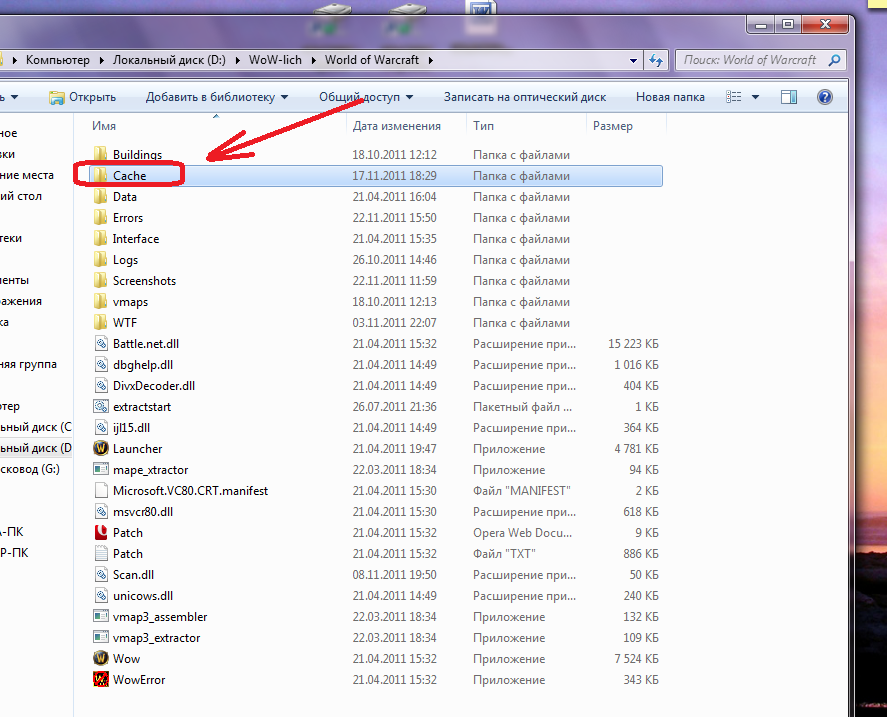887x717 pixels.
Task: Select the ijl15.dll file icon
Action: pyautogui.click(x=101, y=427)
